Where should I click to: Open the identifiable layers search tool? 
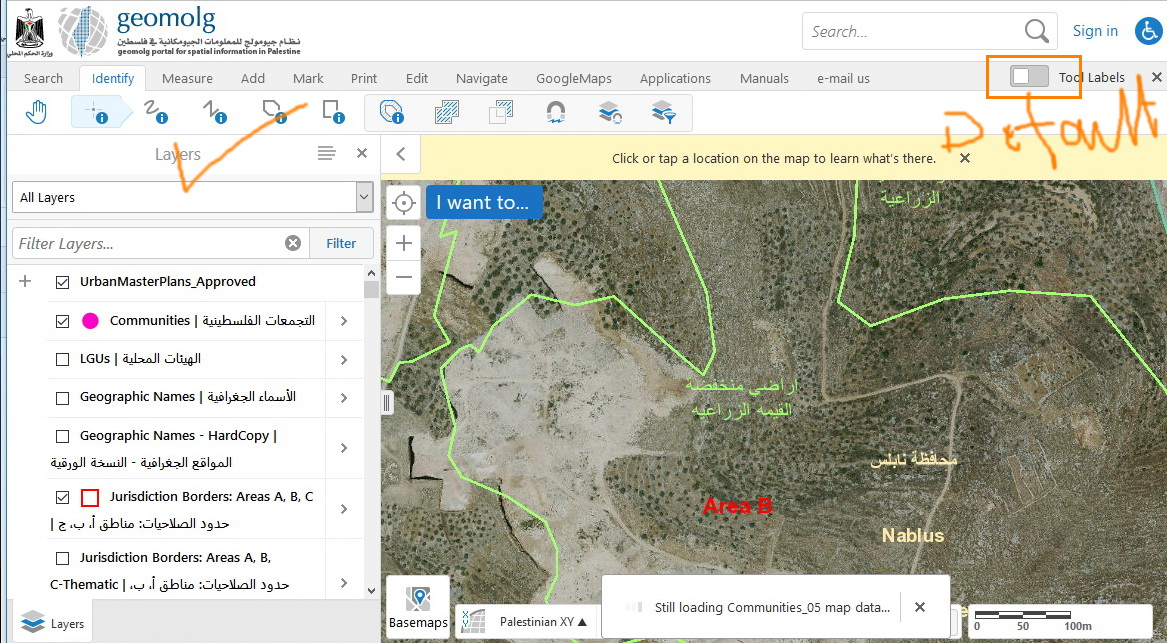(610, 112)
